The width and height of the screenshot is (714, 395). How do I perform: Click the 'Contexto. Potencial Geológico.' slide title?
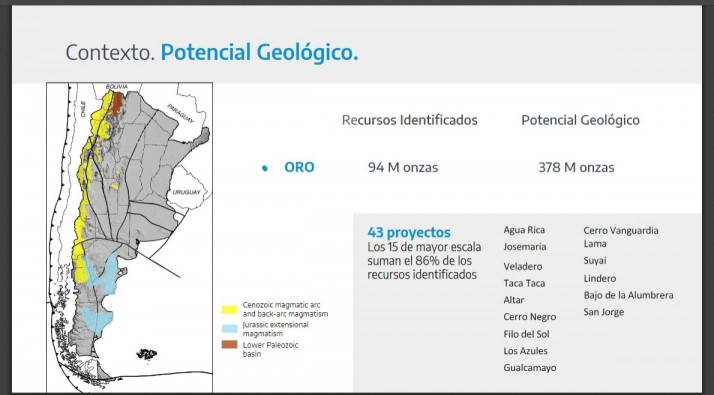[x=212, y=53]
